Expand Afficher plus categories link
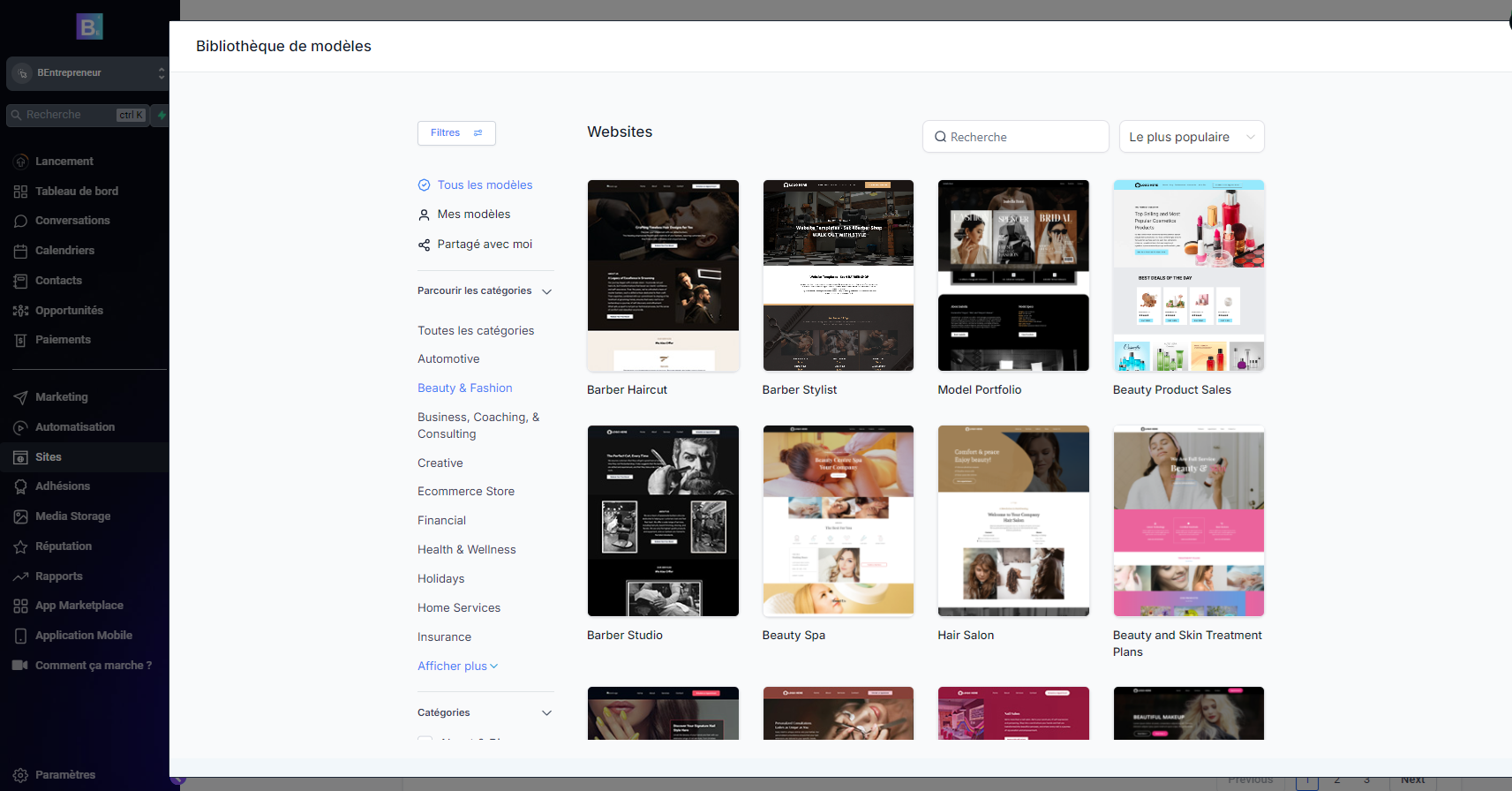The width and height of the screenshot is (1512, 791). [x=457, y=667]
